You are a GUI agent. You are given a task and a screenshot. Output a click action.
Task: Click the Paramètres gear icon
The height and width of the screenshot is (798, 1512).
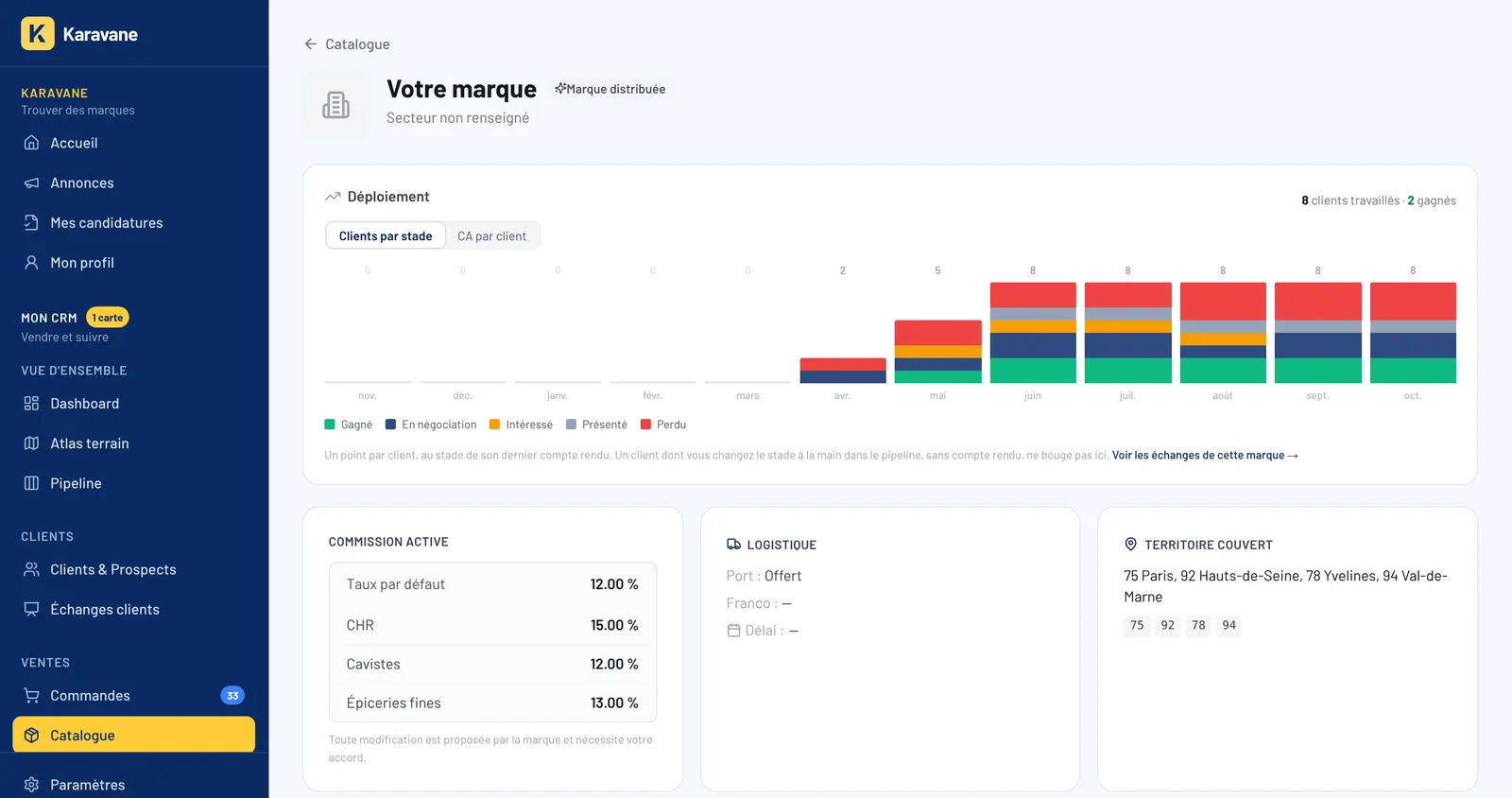pos(31,785)
